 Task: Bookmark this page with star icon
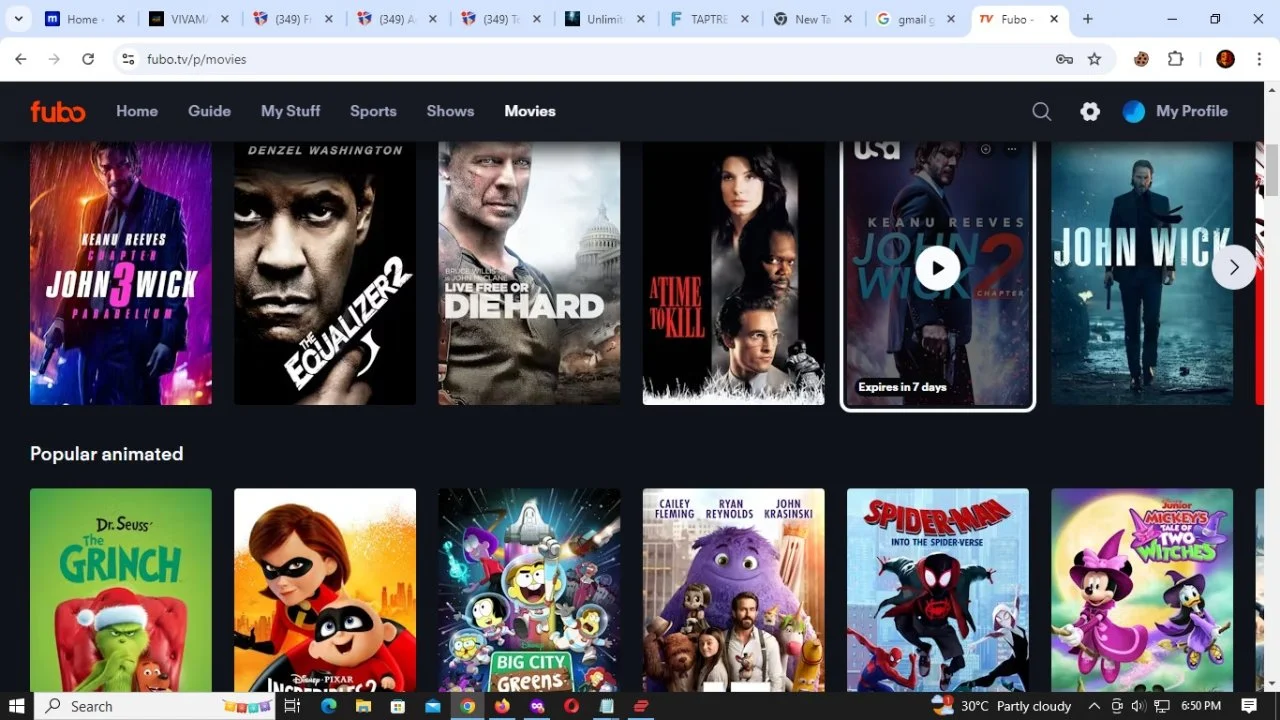click(1094, 59)
